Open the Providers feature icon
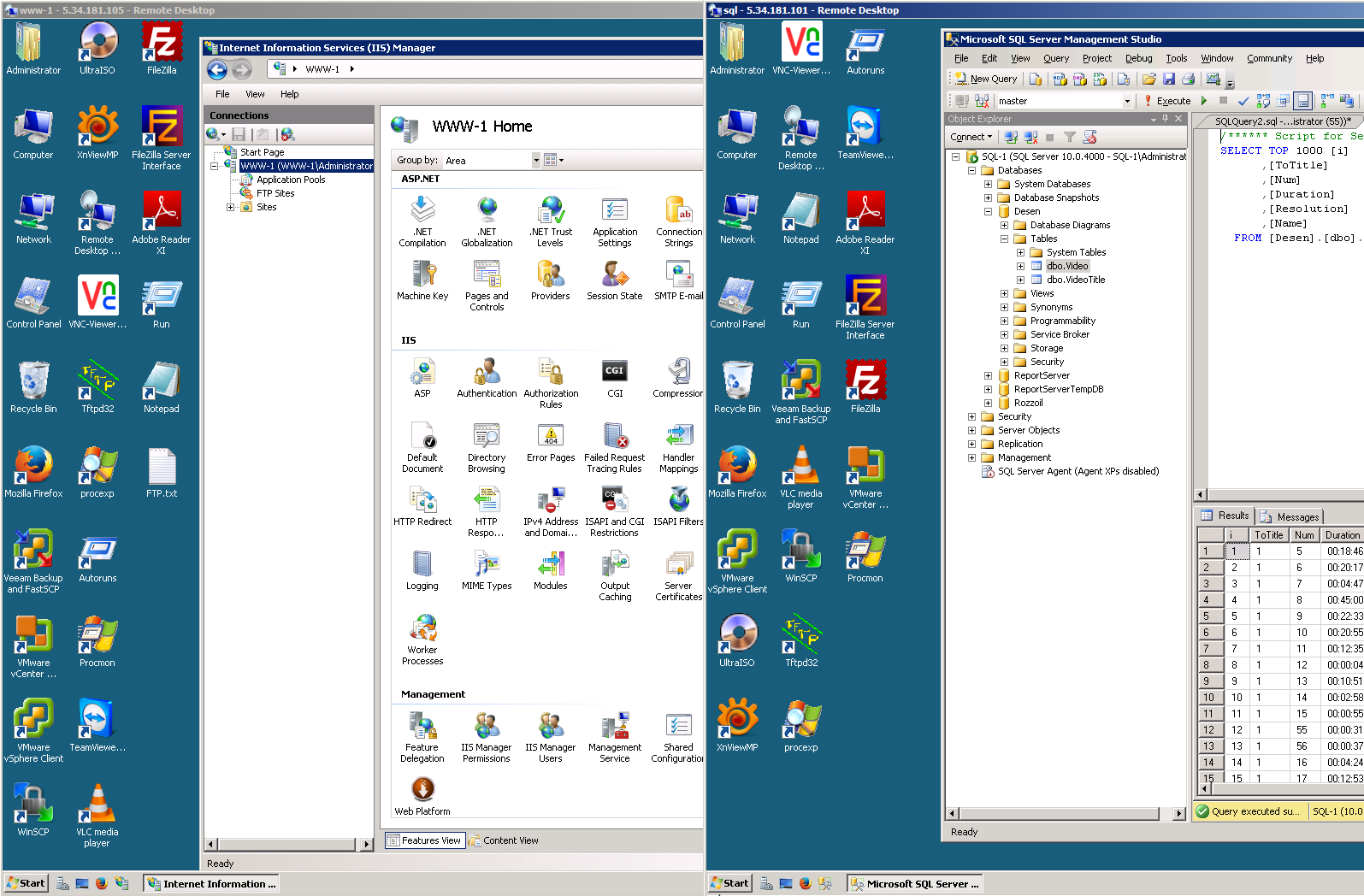Image resolution: width=1364 pixels, height=896 pixels. 551,280
